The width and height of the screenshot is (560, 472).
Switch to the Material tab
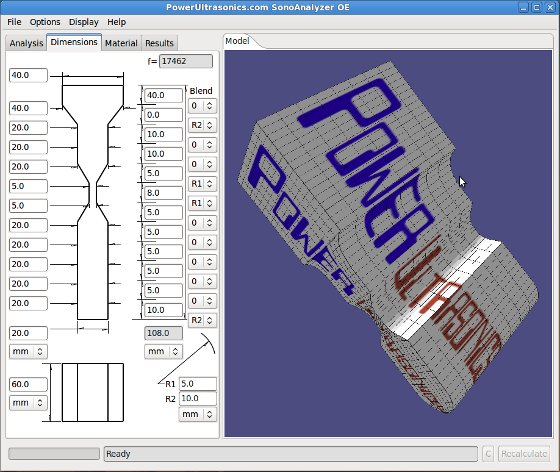click(121, 43)
